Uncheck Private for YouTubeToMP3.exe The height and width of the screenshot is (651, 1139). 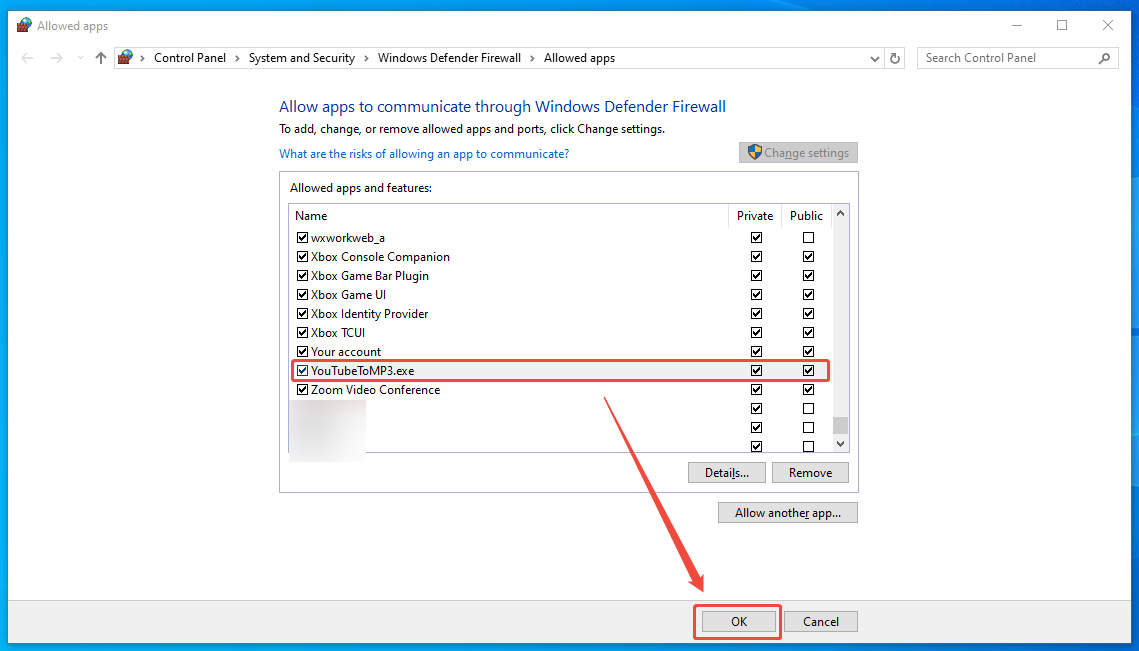click(x=756, y=371)
